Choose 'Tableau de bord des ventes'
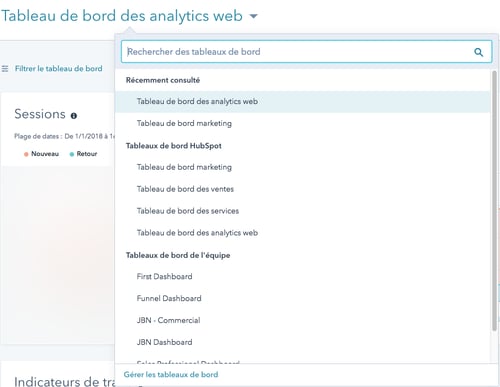 (x=303, y=189)
